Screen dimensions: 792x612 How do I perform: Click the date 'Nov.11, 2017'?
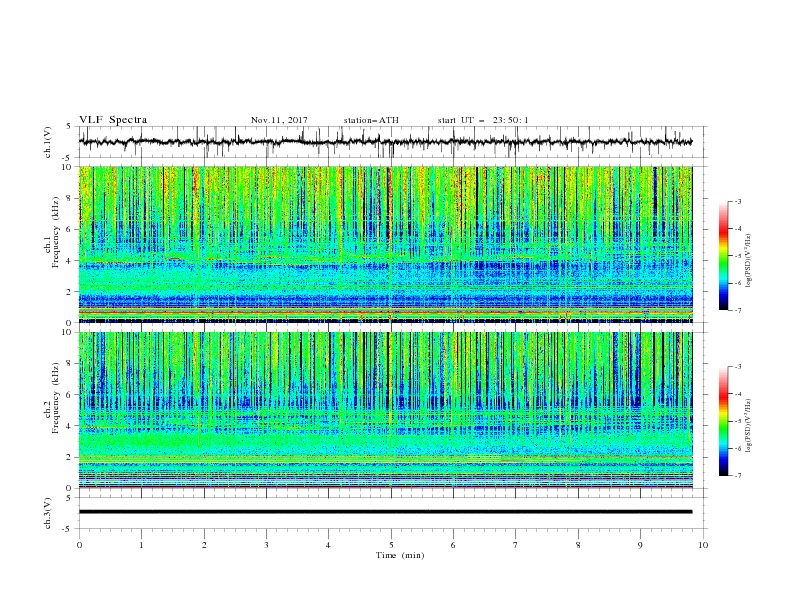(279, 120)
